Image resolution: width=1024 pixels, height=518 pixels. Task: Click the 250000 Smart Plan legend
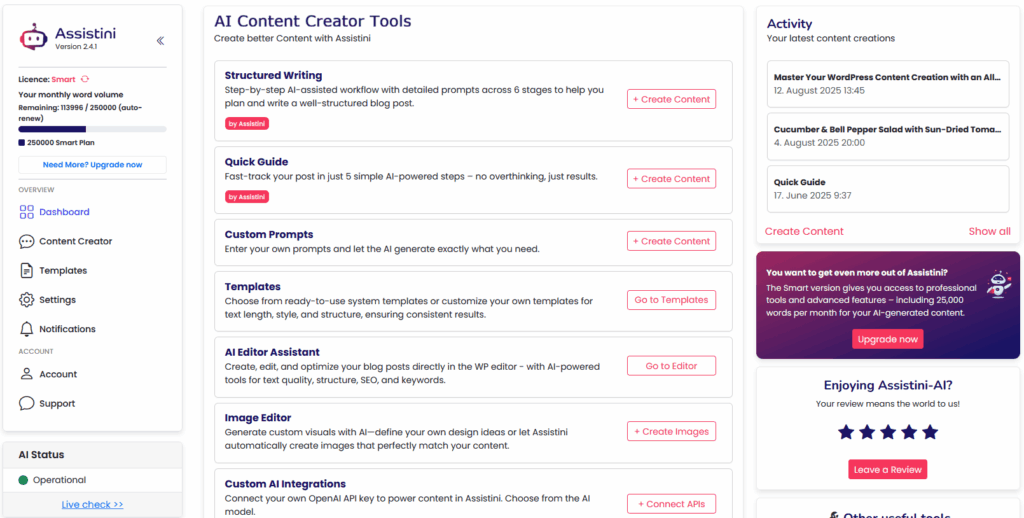pos(57,142)
